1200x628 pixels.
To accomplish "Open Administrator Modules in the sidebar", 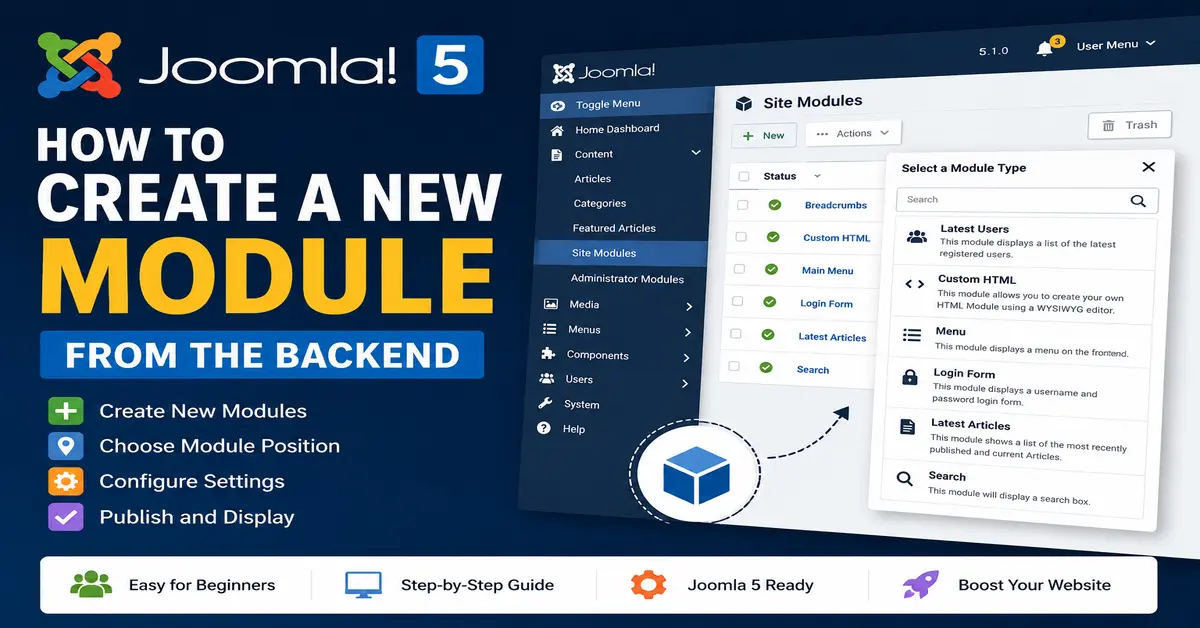I will point(627,279).
